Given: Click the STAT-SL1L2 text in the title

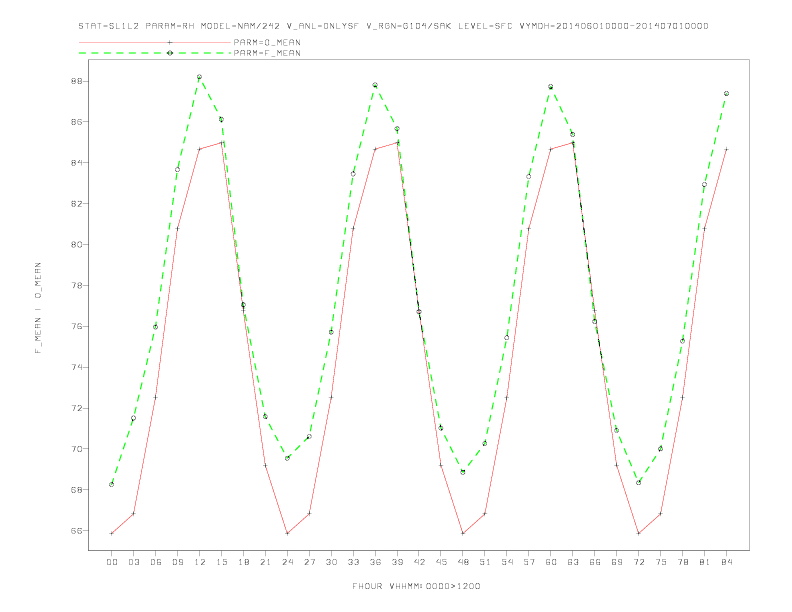Looking at the screenshot, I should (x=109, y=26).
